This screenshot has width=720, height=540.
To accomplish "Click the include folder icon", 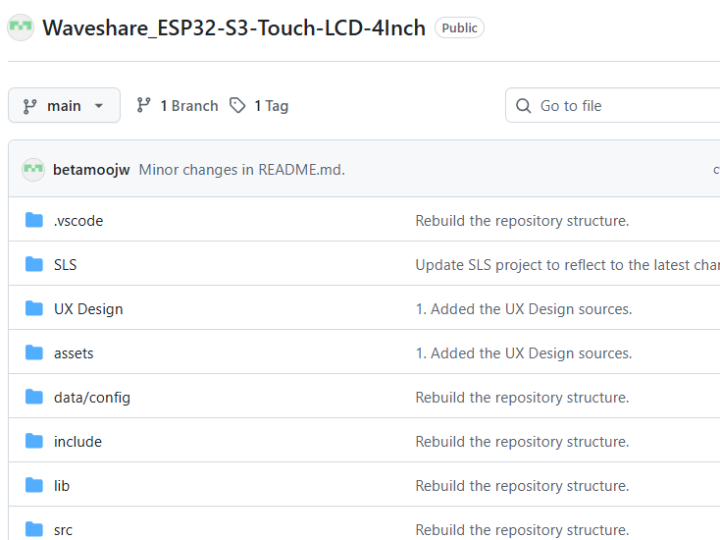I will [x=34, y=441].
